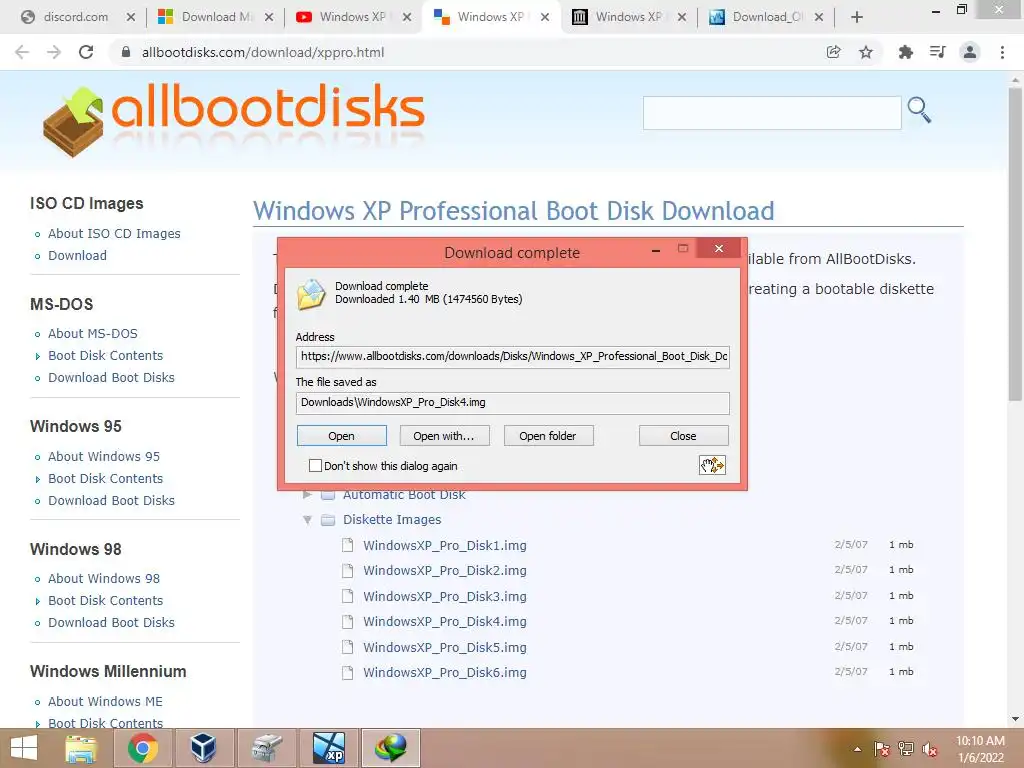Image resolution: width=1024 pixels, height=768 pixels.
Task: Open Download link under ISO CD Images
Action: 77,255
